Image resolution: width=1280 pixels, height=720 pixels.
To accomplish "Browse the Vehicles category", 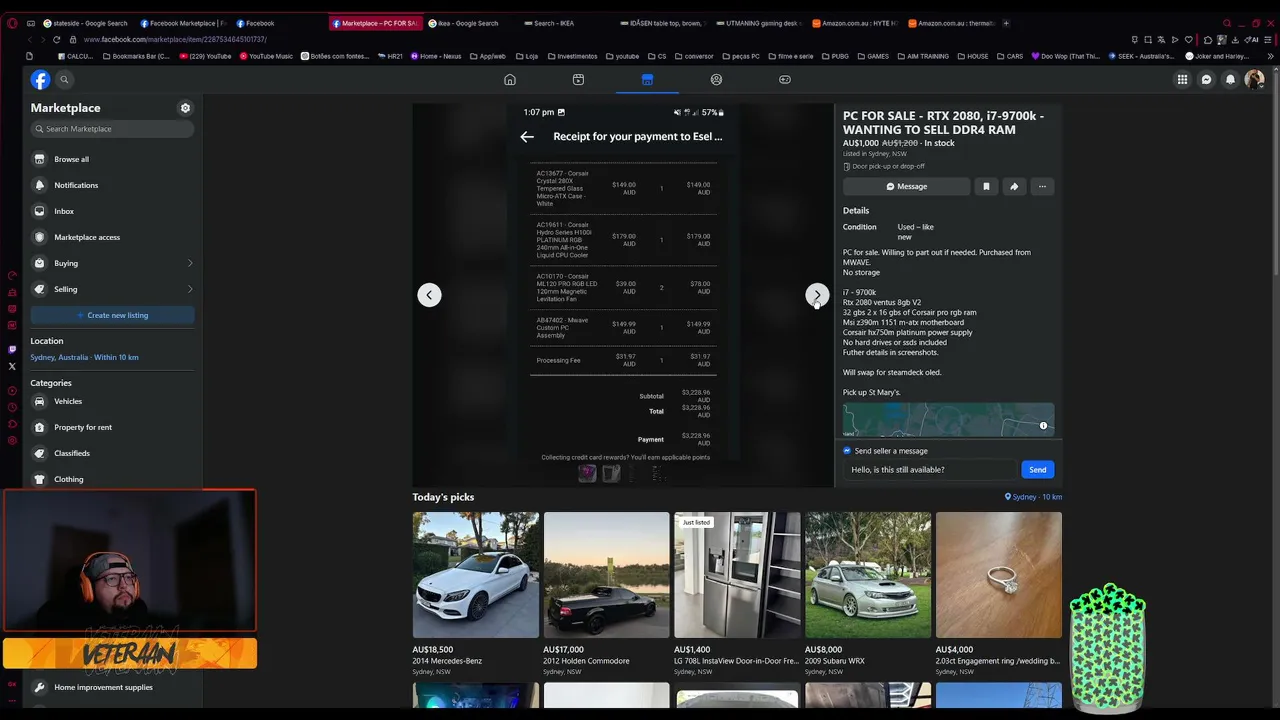I will [112, 401].
